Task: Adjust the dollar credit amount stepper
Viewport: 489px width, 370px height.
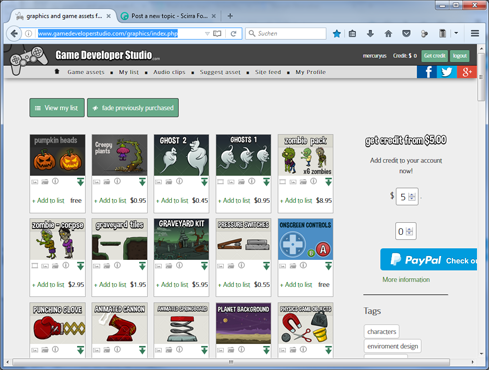Action: (412, 197)
